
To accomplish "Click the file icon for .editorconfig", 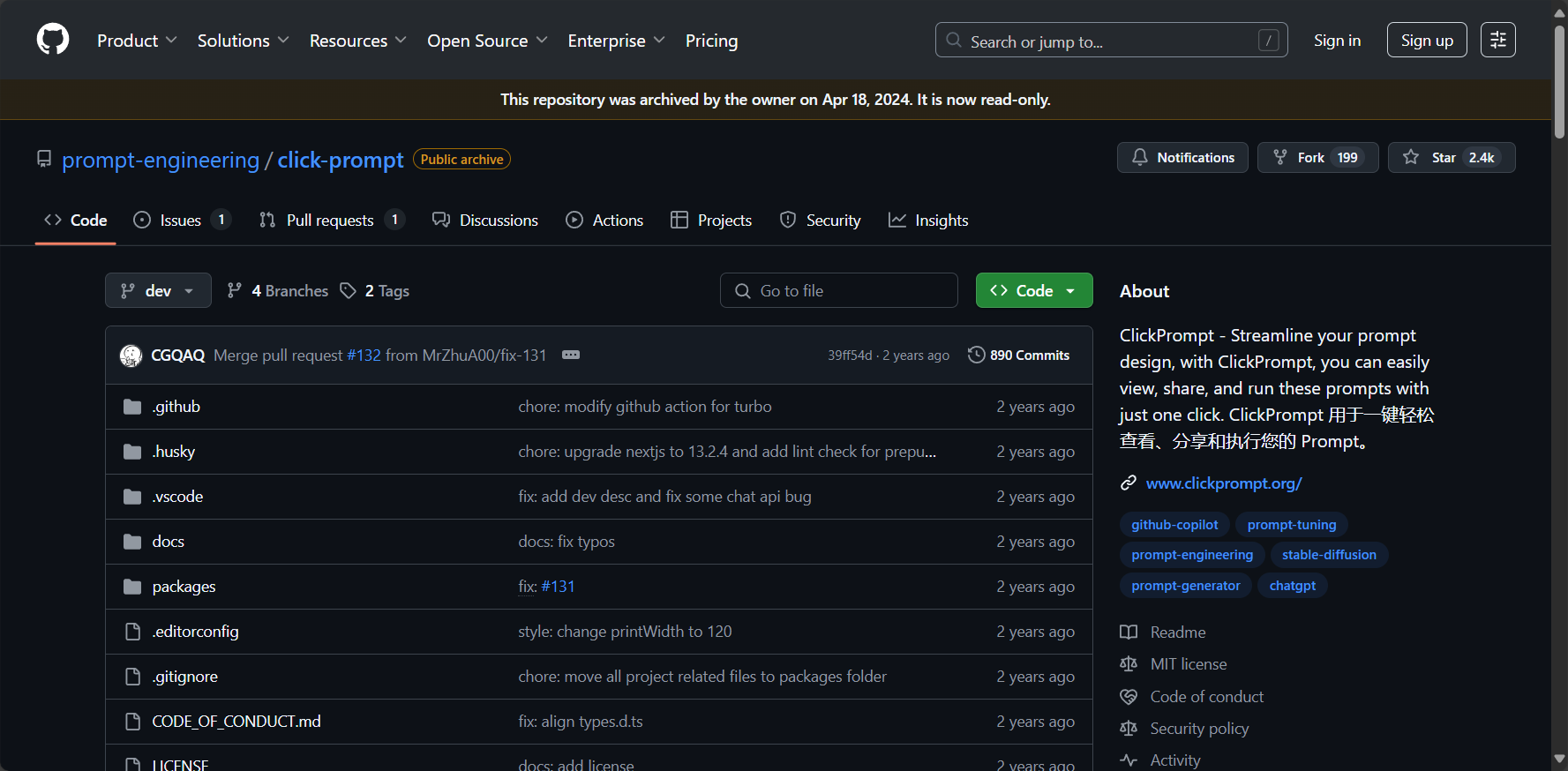I will [x=132, y=632].
